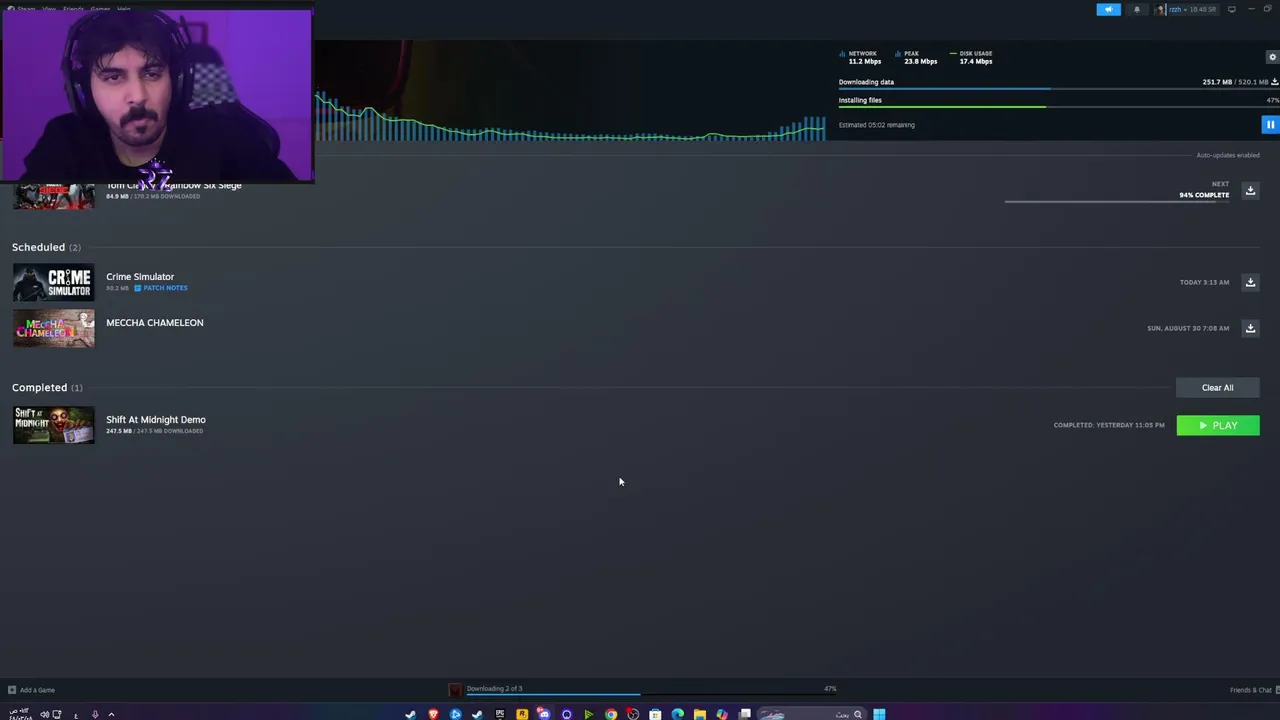Open Google Chrome from taskbar
Viewport: 1280px width, 720px height.
click(611, 714)
